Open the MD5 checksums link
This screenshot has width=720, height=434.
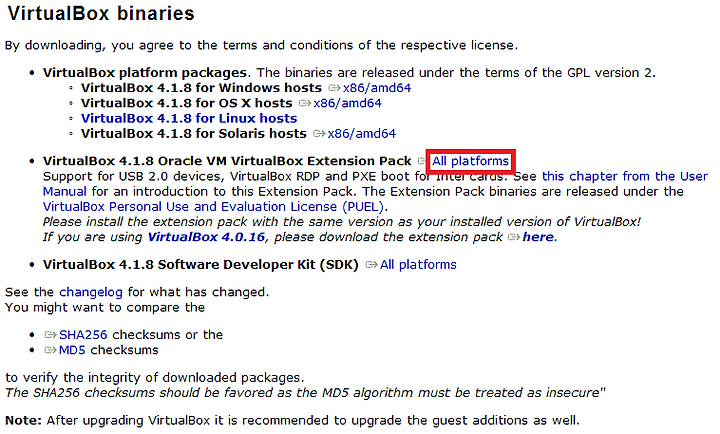click(x=72, y=350)
